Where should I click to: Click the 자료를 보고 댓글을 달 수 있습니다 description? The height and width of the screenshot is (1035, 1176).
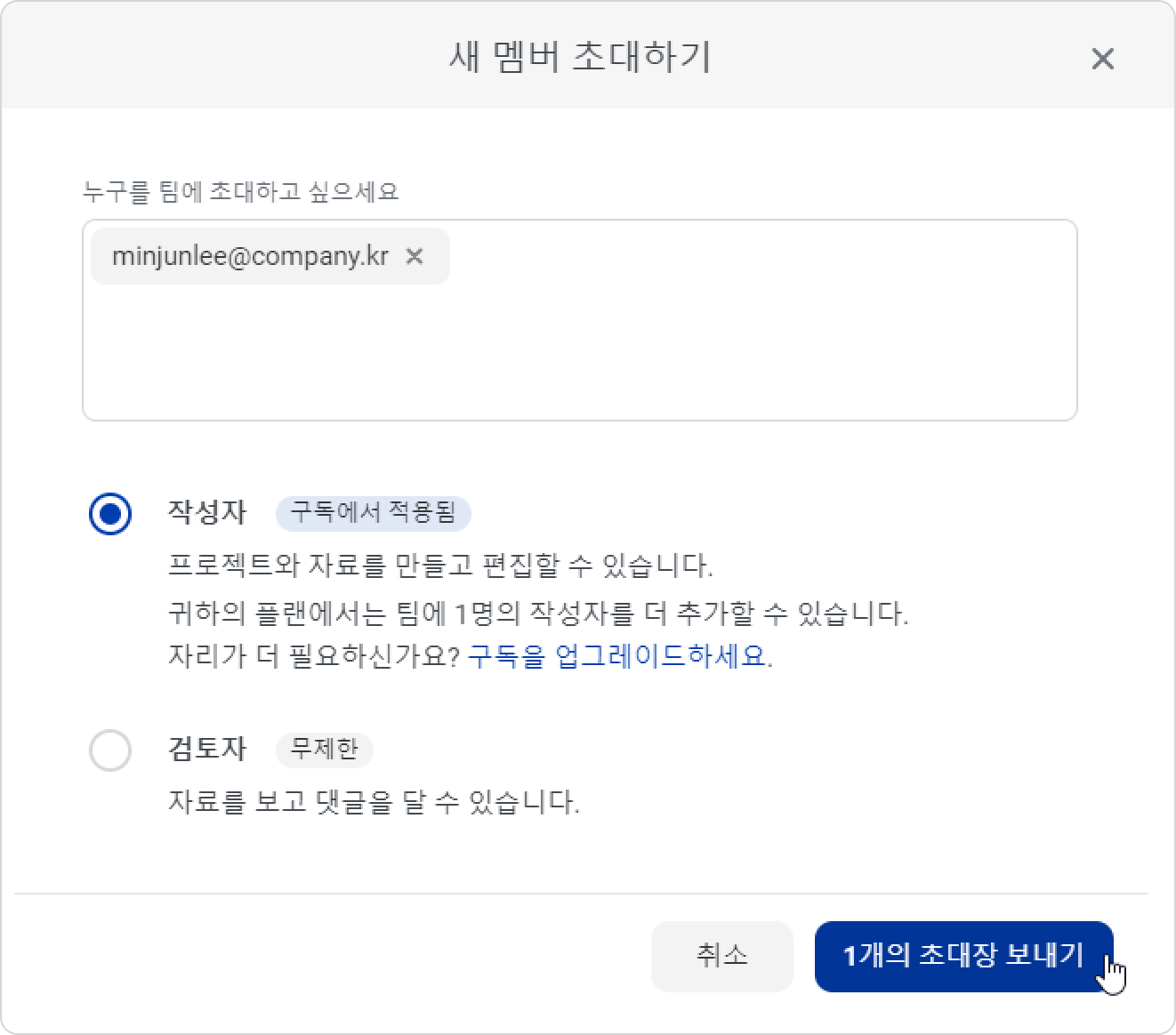click(374, 802)
